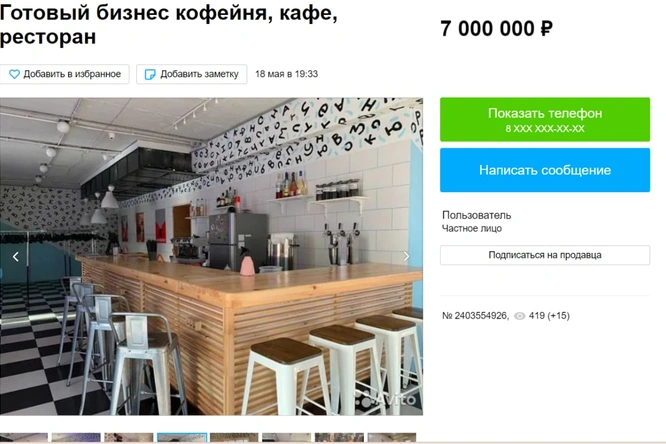Select the second photo thumbnail
The width and height of the screenshot is (666, 444).
click(76, 438)
